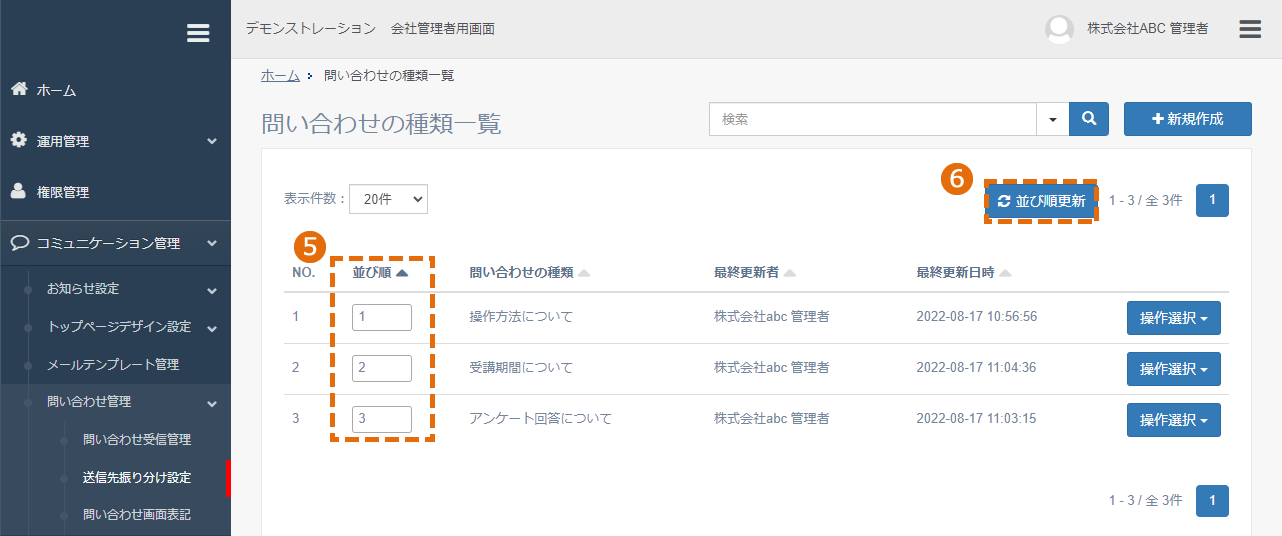The image size is (1282, 536).
Task: Expand the お知らせ設定 chevron
Action: [x=212, y=290]
